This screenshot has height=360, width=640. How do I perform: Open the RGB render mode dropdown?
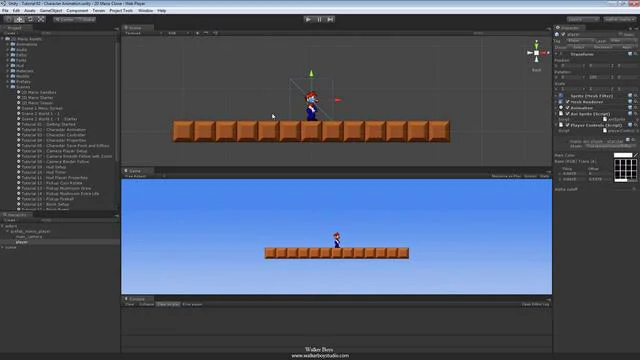tap(178, 33)
